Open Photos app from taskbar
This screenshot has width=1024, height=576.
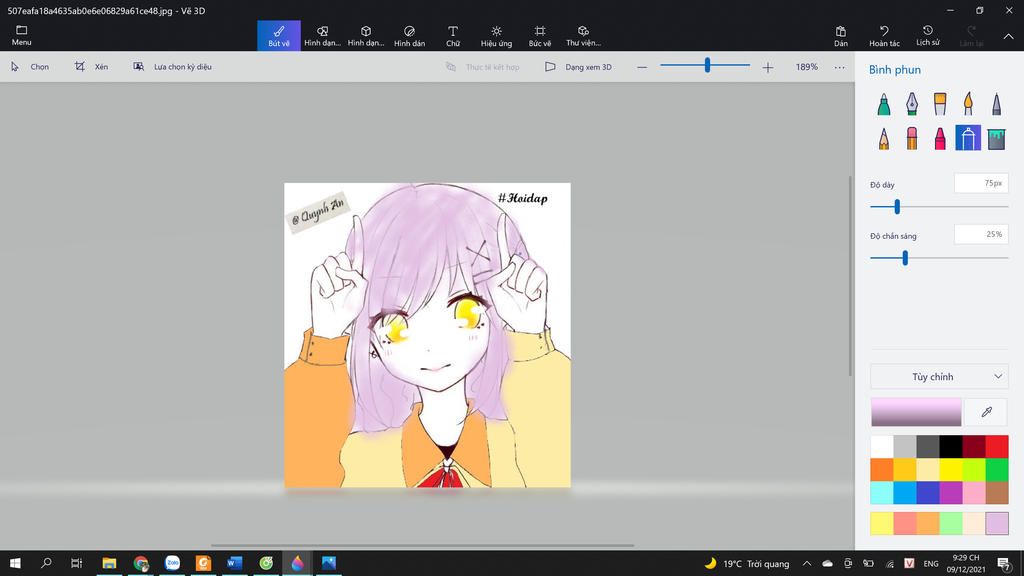tap(328, 563)
